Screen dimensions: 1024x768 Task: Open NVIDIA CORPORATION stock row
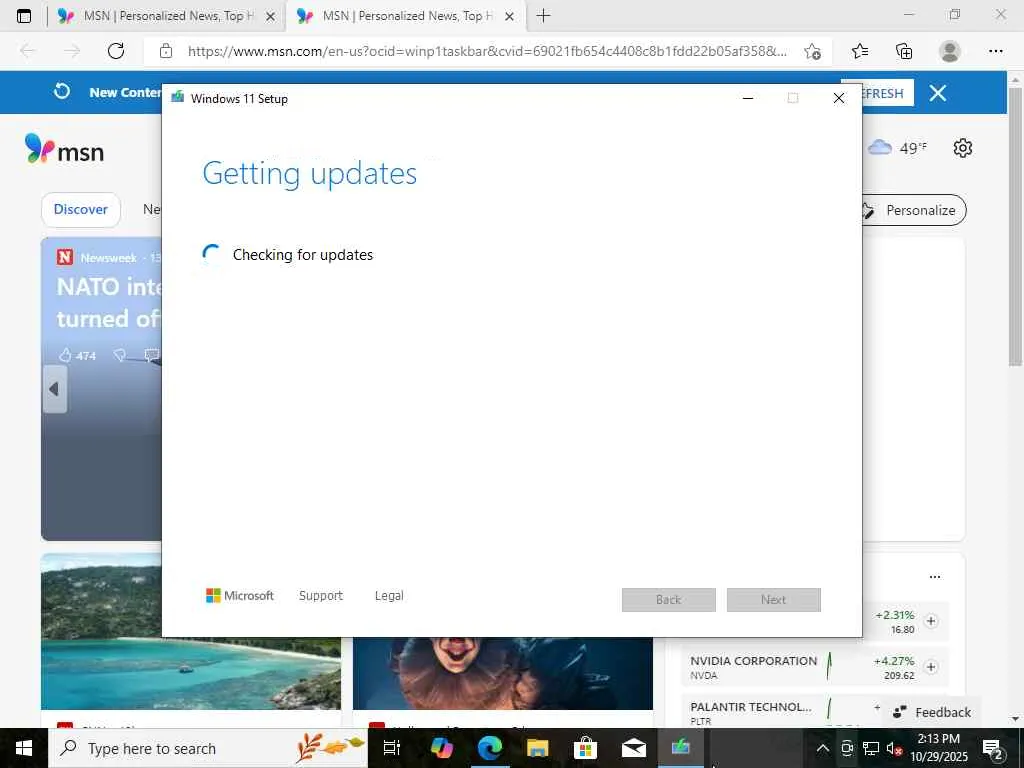coord(814,667)
